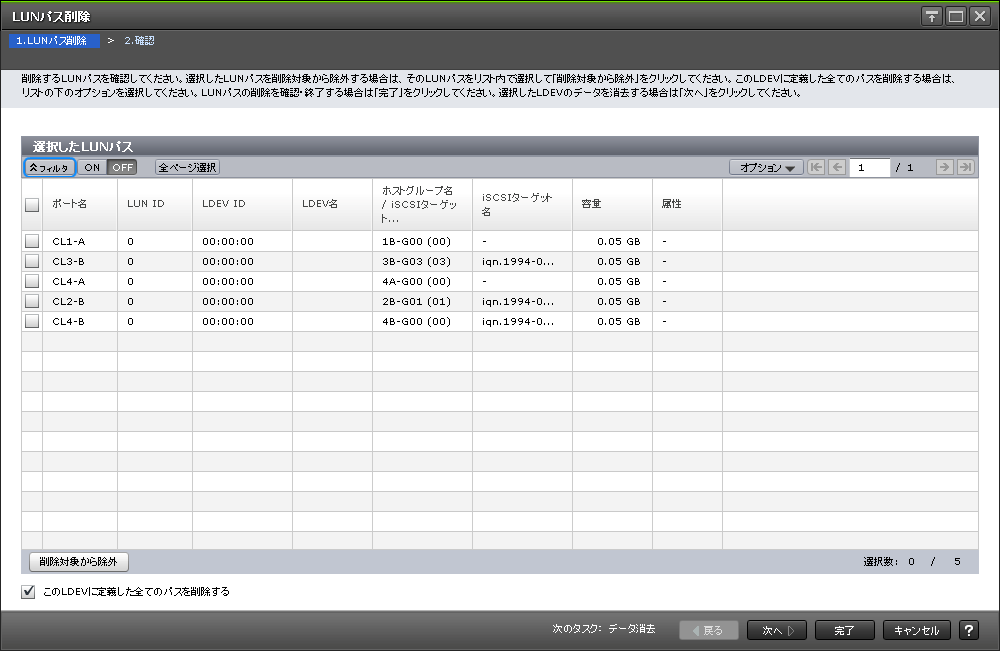The height and width of the screenshot is (651, 1000).
Task: Switch filter to ON
Action: (x=92, y=168)
